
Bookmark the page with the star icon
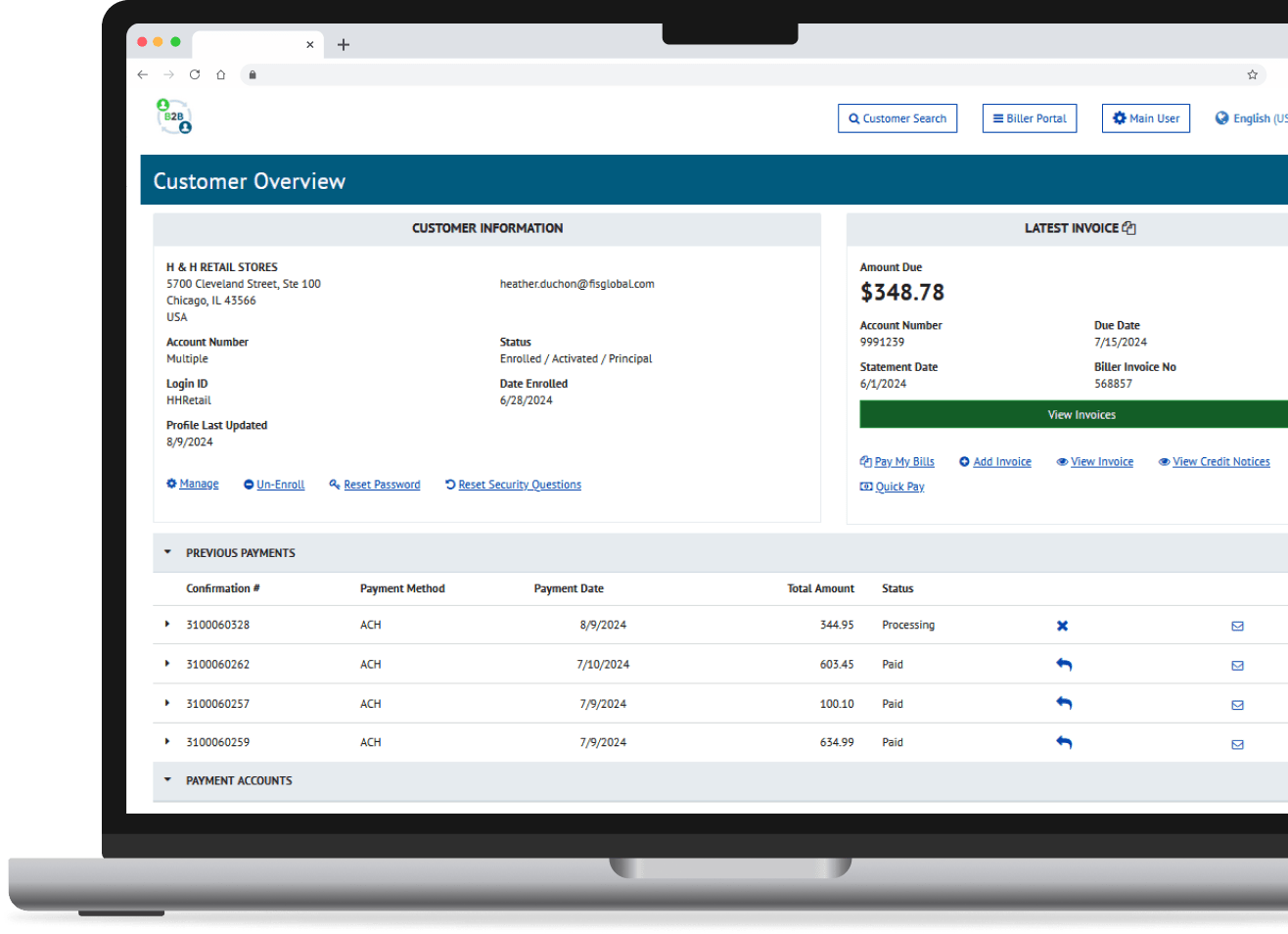coord(1252,74)
